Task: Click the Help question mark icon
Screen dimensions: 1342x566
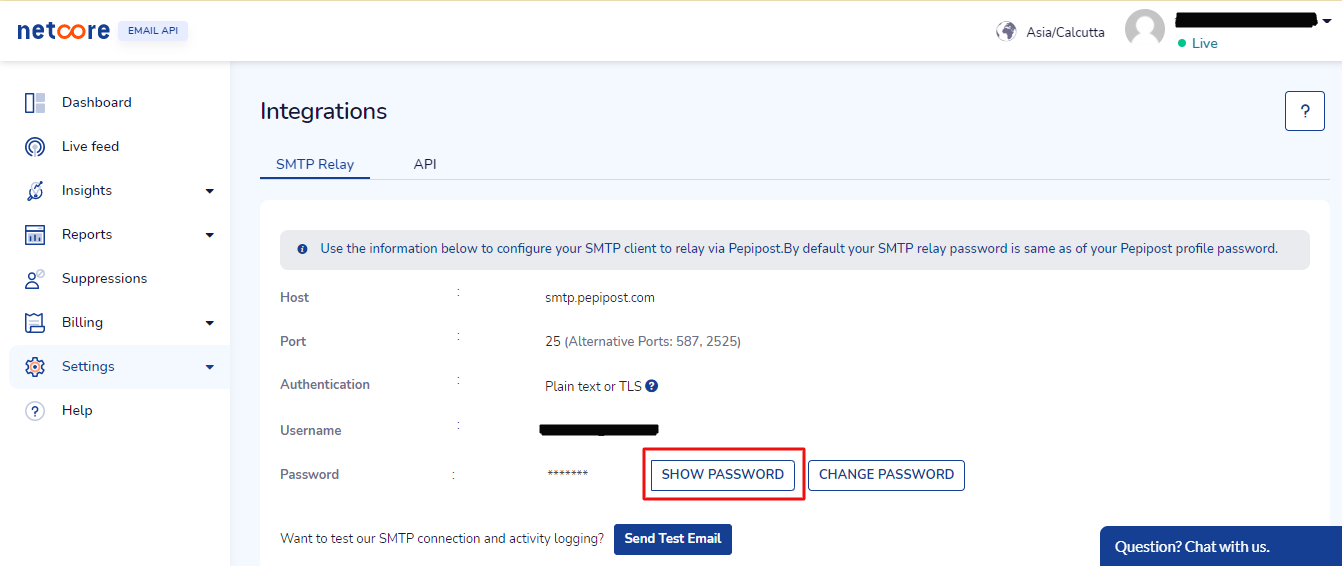Action: (x=35, y=411)
